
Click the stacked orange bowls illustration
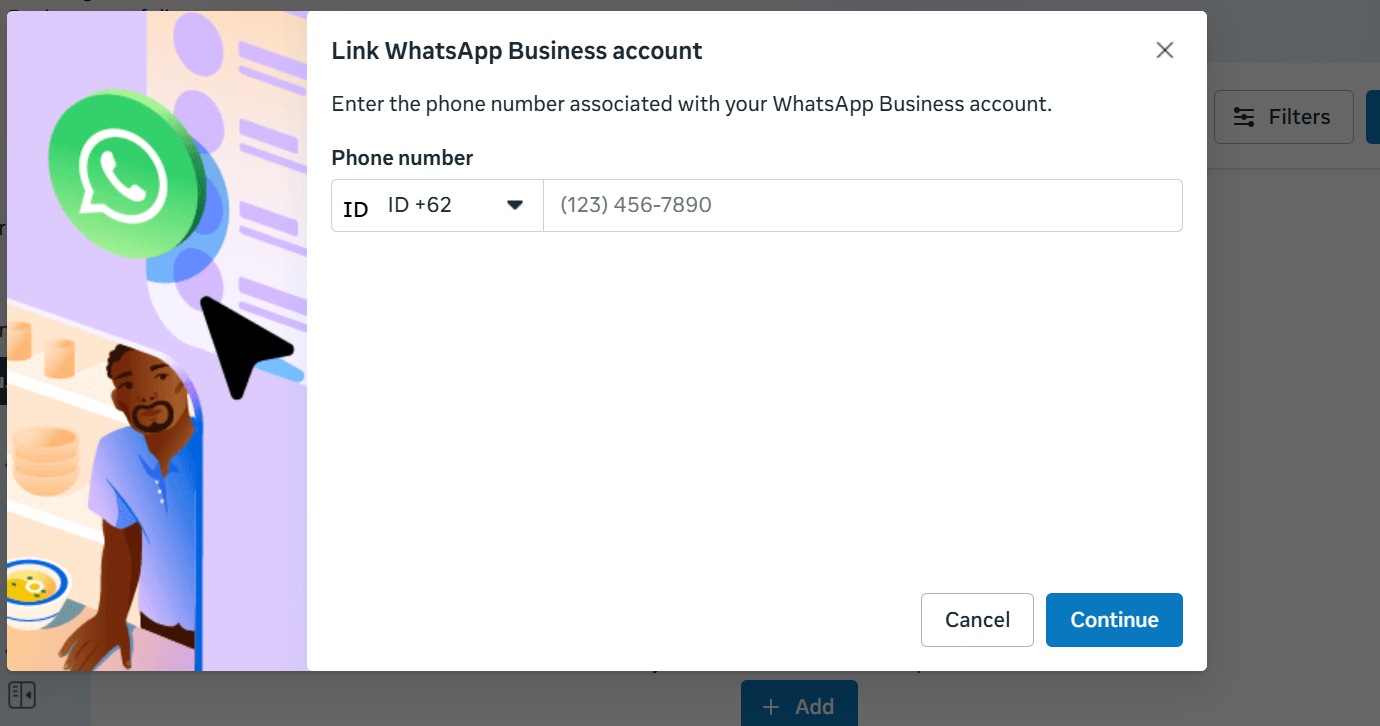(44, 460)
